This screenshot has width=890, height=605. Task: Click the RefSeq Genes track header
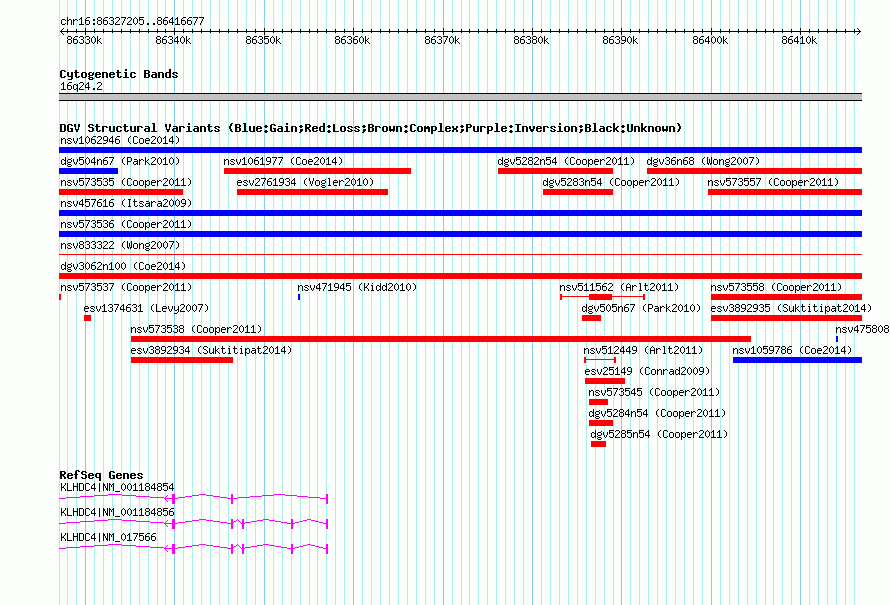pos(101,475)
